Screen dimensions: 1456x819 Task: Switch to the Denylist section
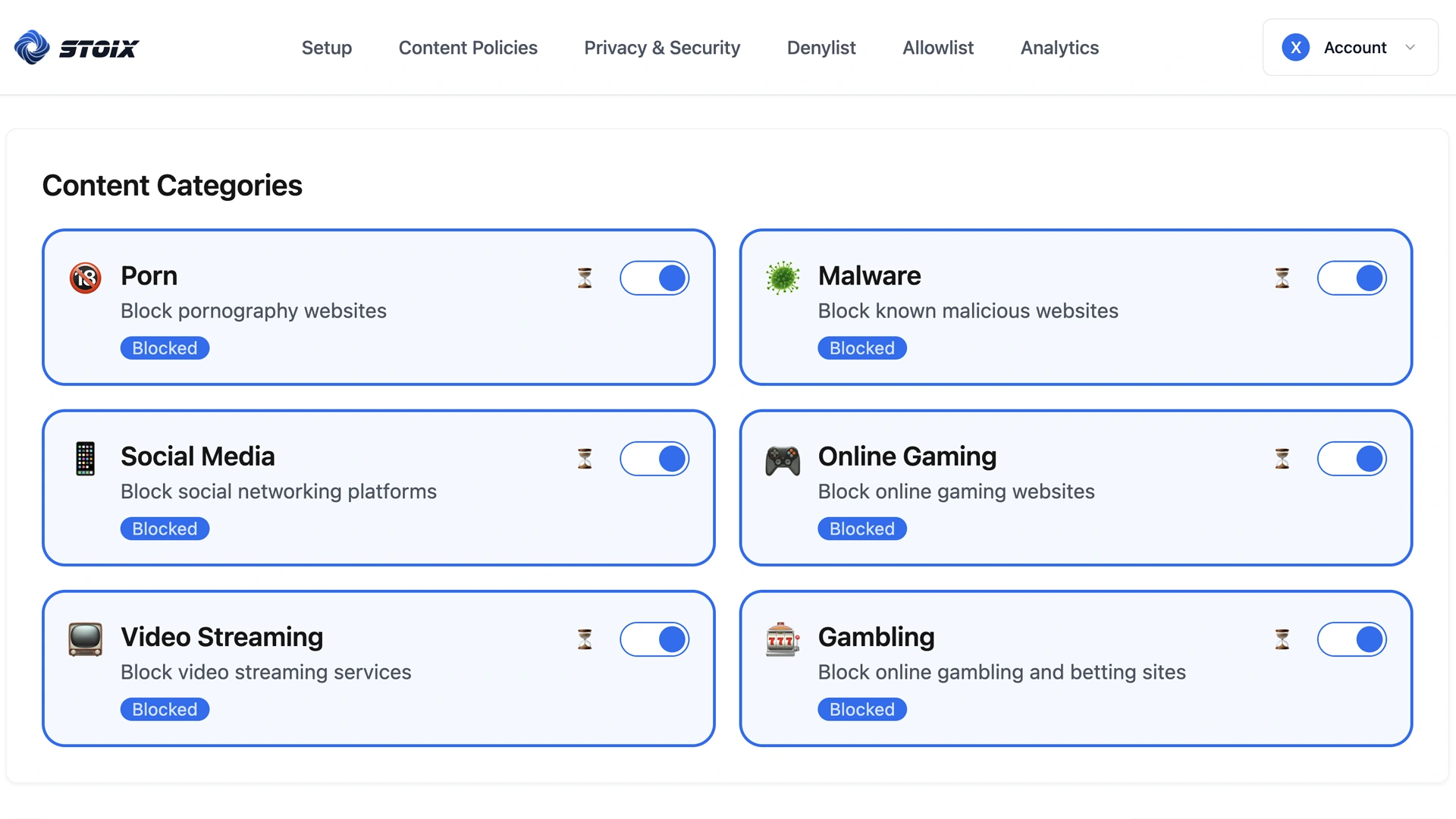821,47
